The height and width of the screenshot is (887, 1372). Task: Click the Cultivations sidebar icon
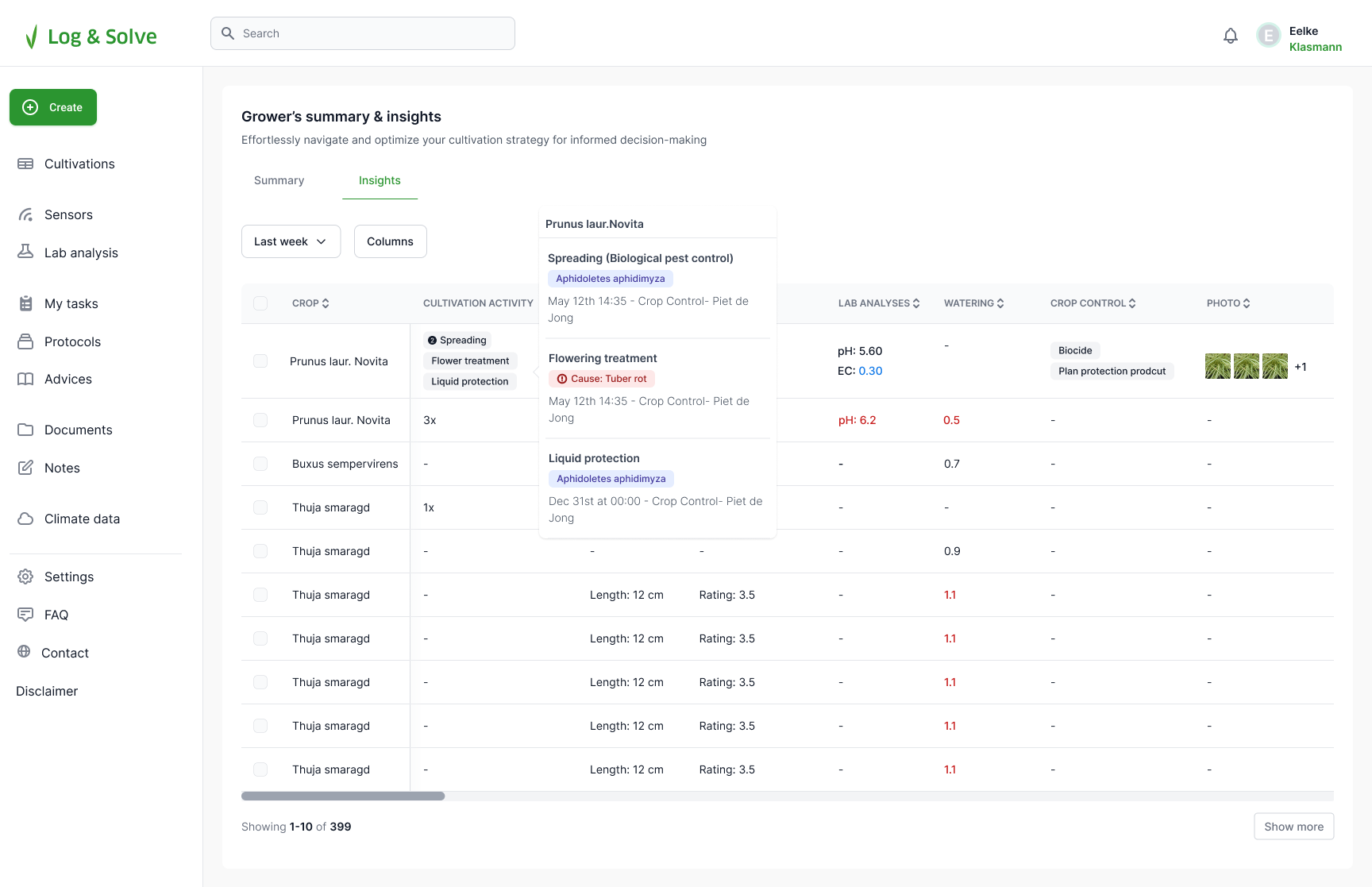click(x=25, y=164)
